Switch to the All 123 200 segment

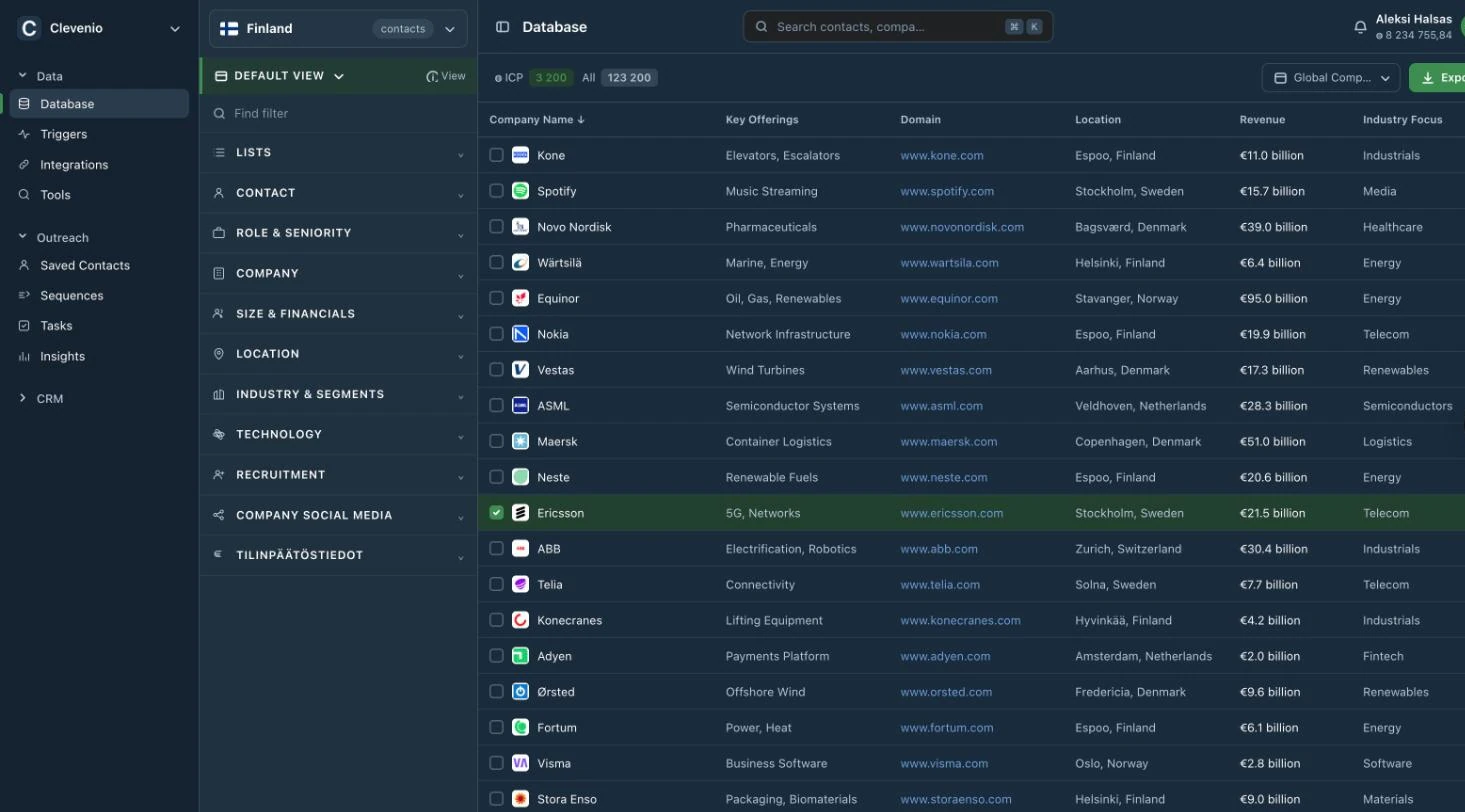[x=619, y=78]
